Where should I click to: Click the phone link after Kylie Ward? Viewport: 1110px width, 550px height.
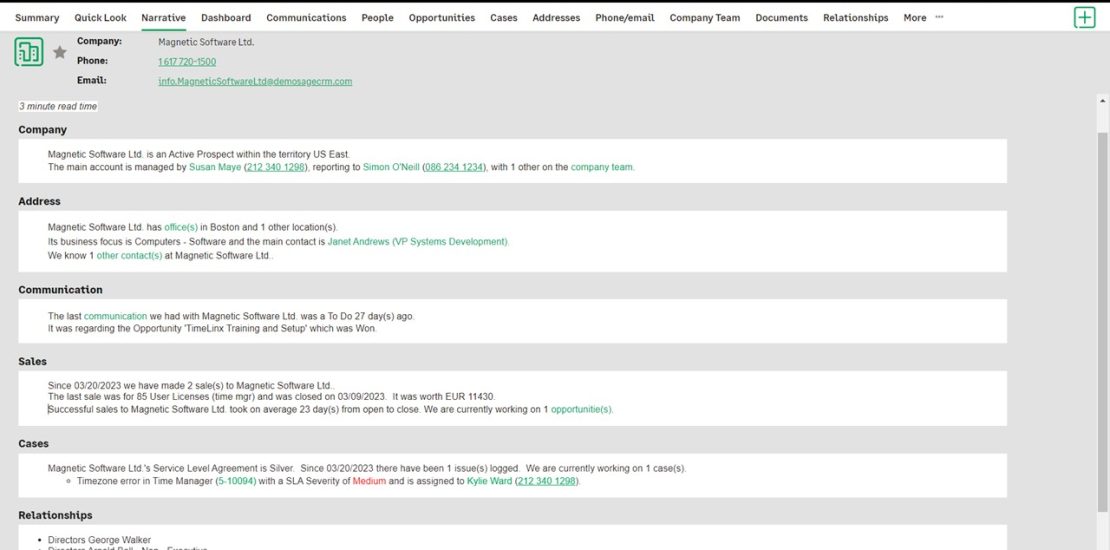(x=548, y=481)
